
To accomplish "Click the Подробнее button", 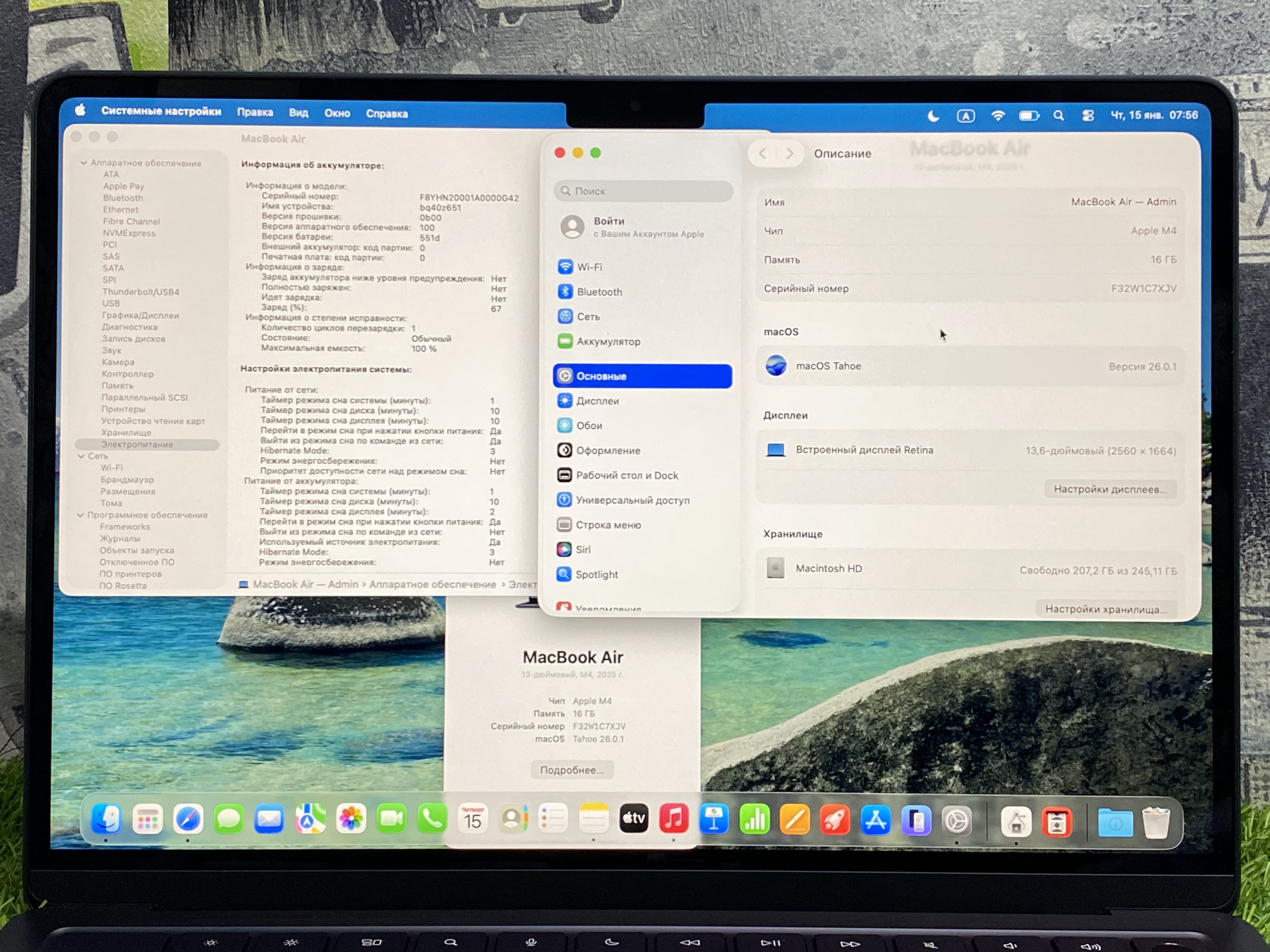I will pos(572,770).
